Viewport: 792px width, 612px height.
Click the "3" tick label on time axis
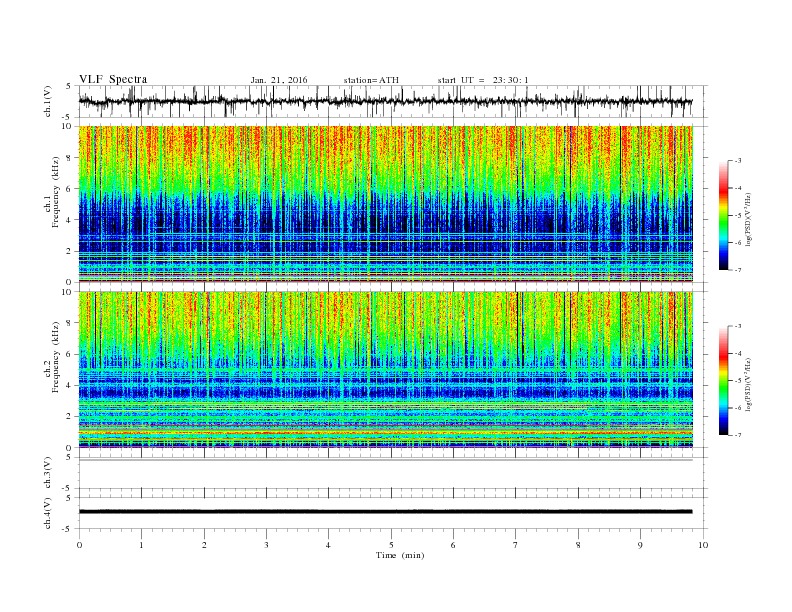pos(266,545)
